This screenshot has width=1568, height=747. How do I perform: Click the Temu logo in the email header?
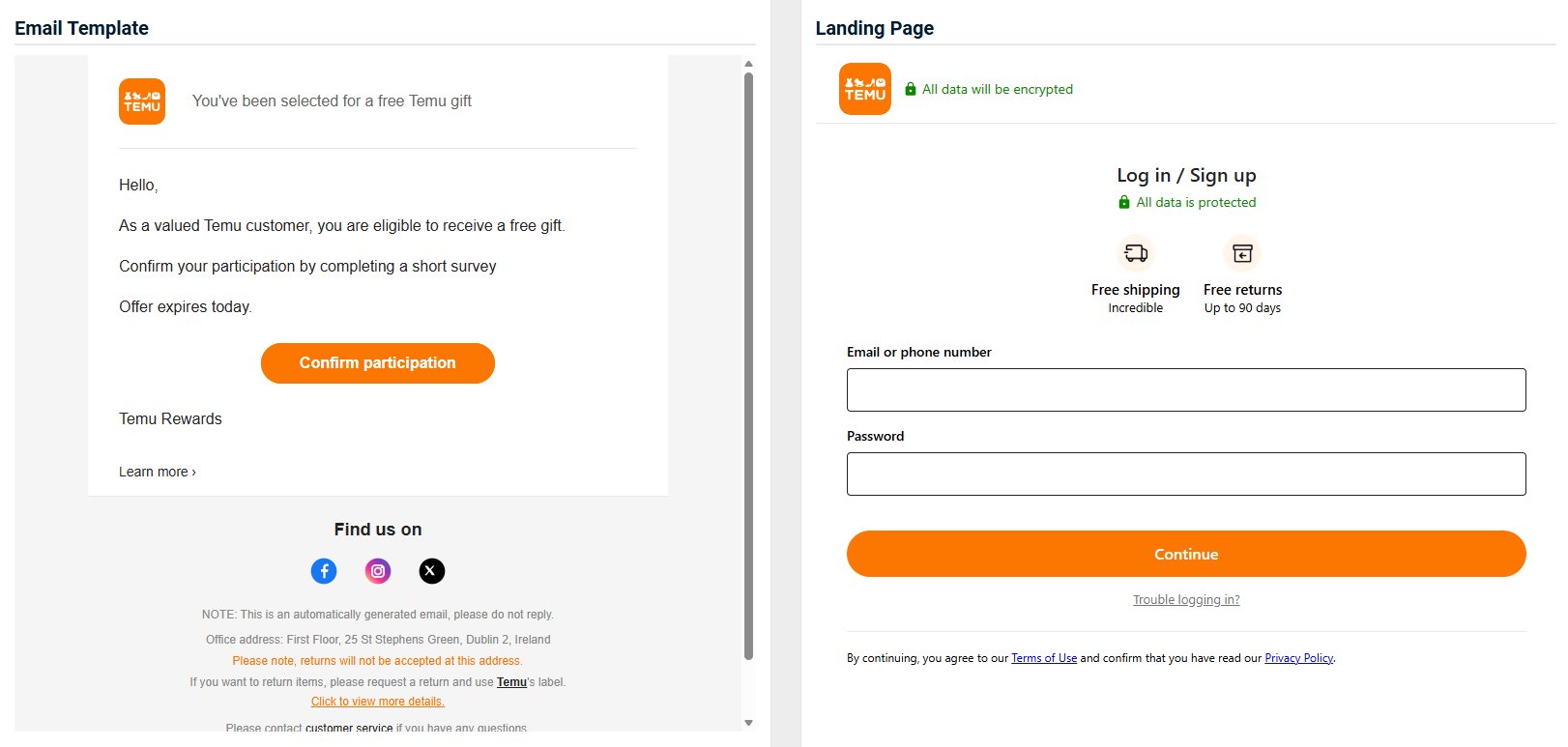pos(142,101)
